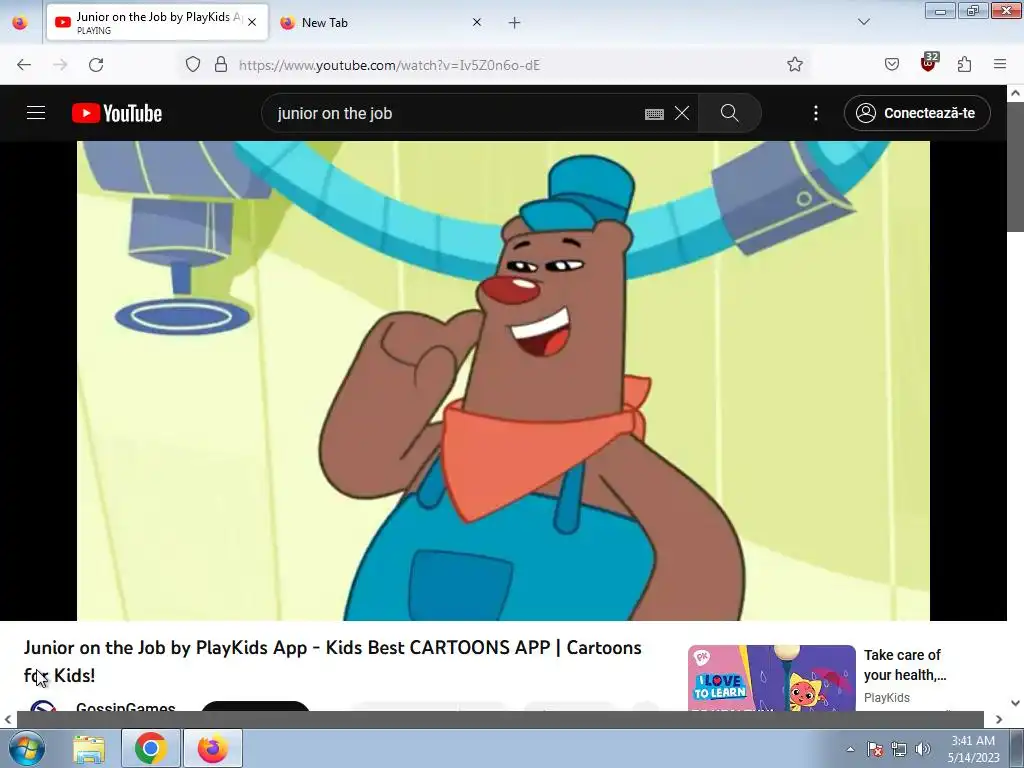This screenshot has width=1024, height=768.
Task: Open the network status tray icon
Action: tap(899, 749)
